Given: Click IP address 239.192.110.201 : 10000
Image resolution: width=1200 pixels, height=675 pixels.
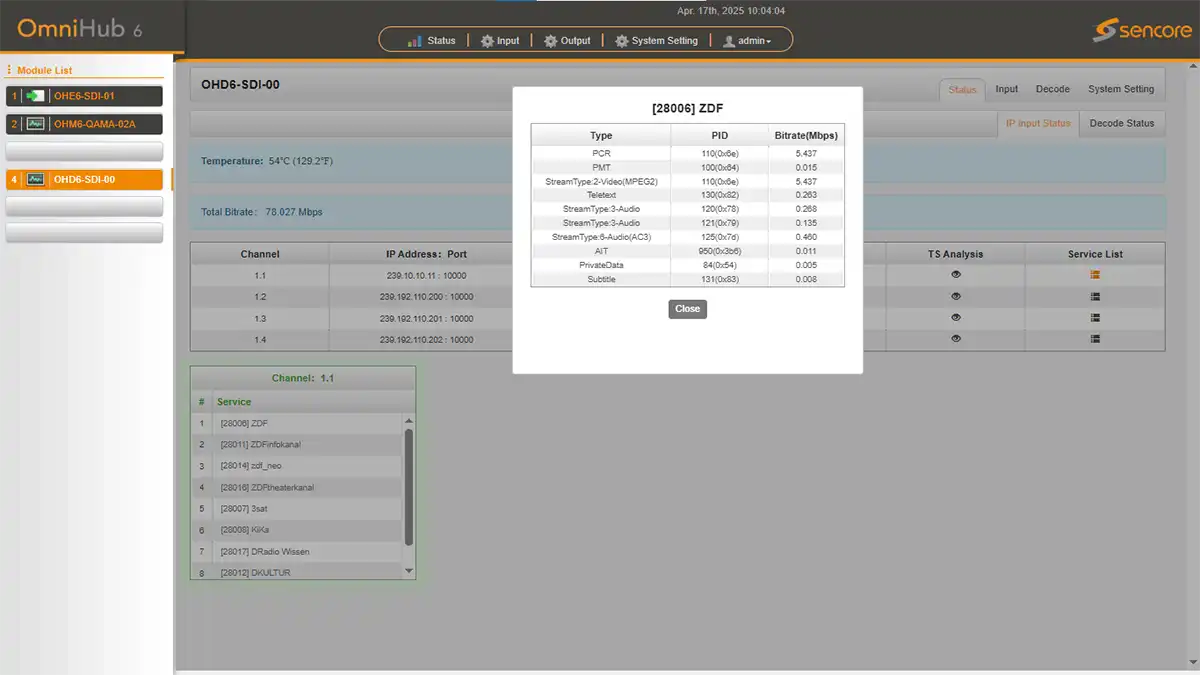Looking at the screenshot, I should pyautogui.click(x=427, y=318).
